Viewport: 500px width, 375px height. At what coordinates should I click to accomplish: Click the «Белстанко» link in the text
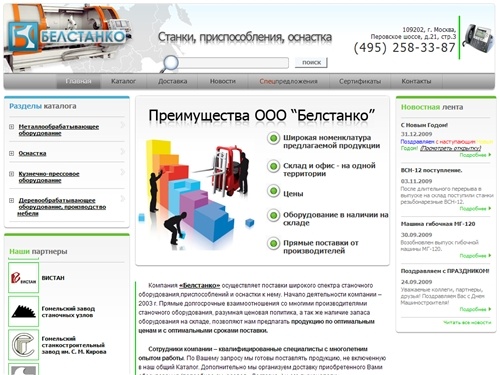(x=199, y=286)
